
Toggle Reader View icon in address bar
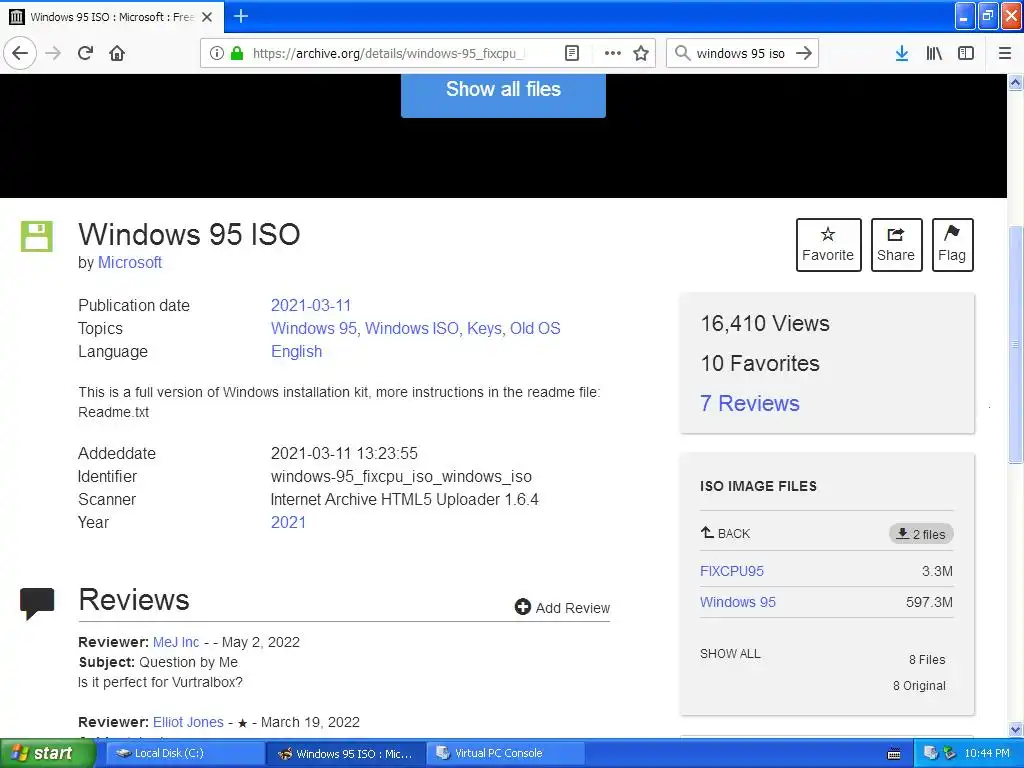point(572,54)
